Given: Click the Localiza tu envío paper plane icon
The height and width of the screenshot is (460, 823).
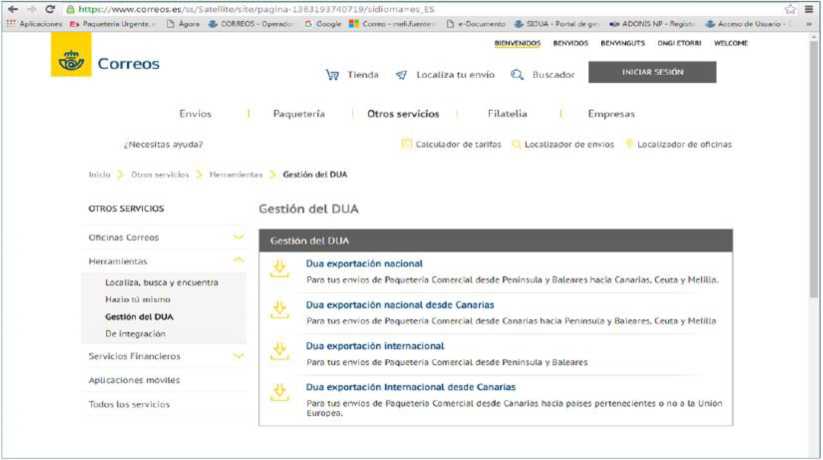Looking at the screenshot, I should 401,75.
